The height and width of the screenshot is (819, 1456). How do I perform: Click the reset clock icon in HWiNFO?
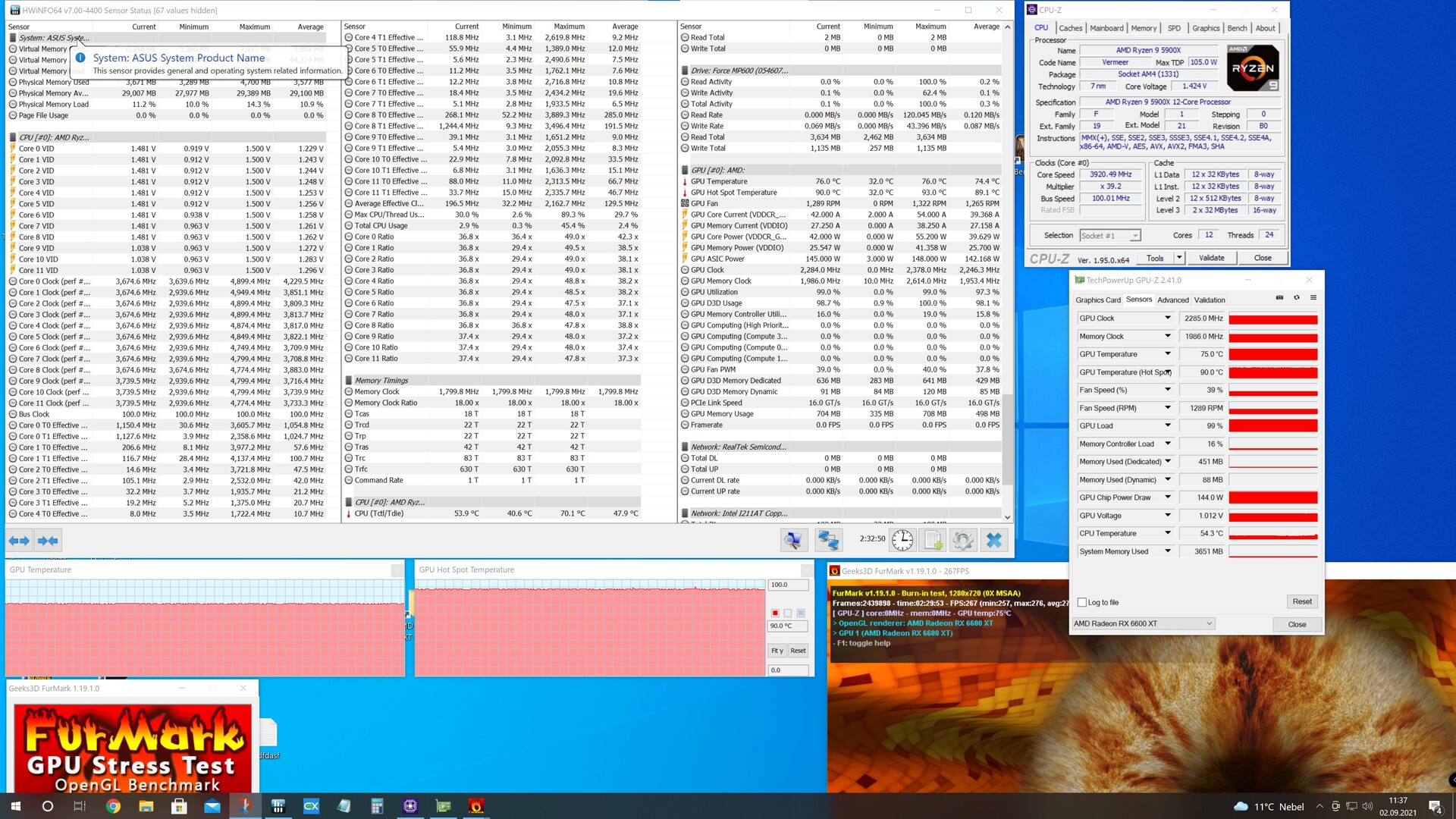click(902, 541)
